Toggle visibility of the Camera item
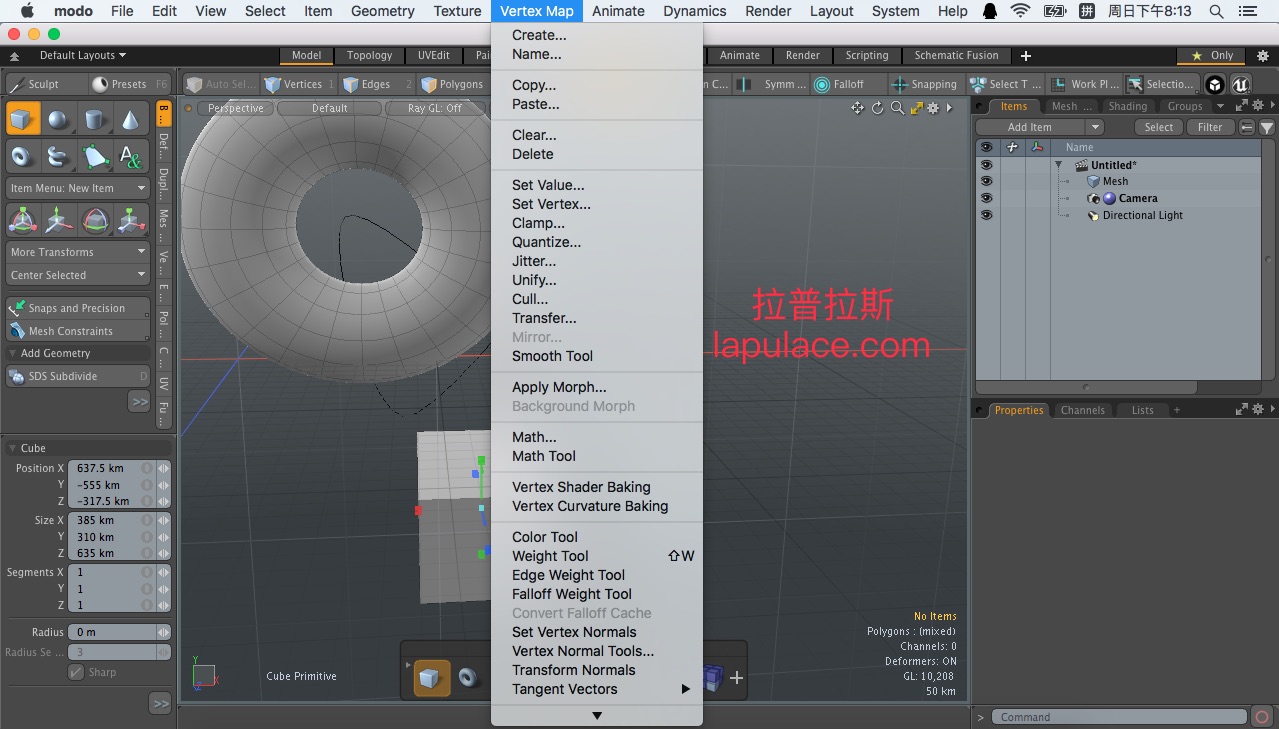Image resolution: width=1279 pixels, height=729 pixels. pyautogui.click(x=986, y=198)
